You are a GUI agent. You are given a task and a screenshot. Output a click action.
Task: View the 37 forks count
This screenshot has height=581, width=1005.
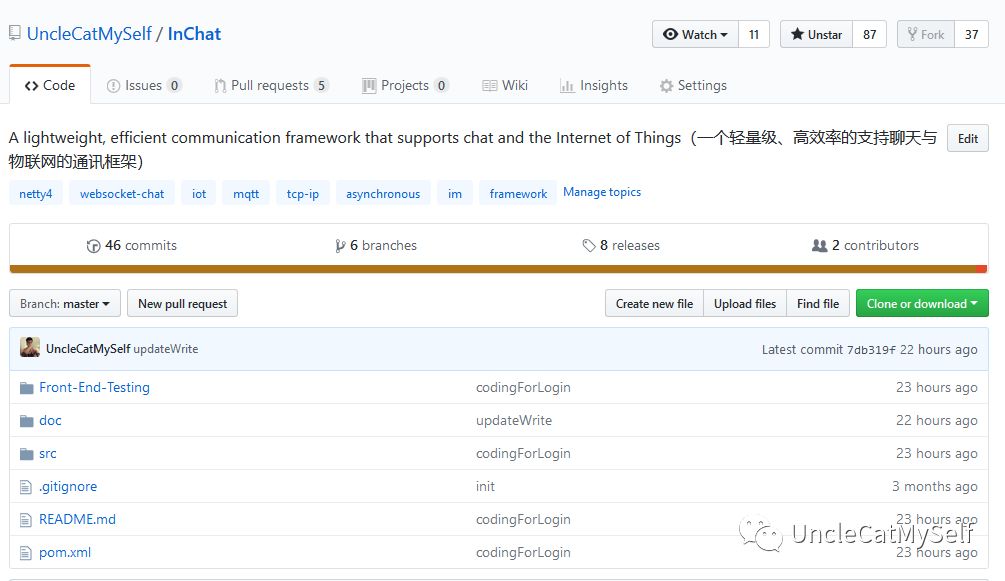[x=972, y=35]
